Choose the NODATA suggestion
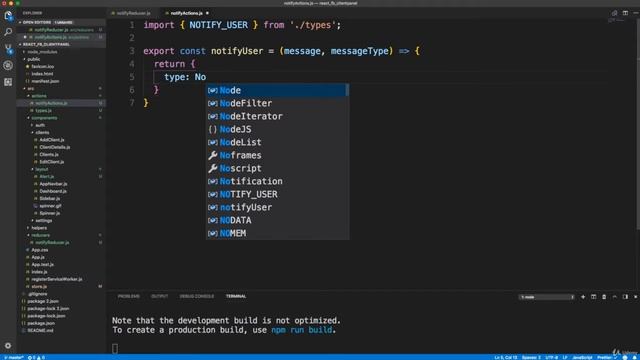Viewport: 640px width, 360px height. pos(277,220)
